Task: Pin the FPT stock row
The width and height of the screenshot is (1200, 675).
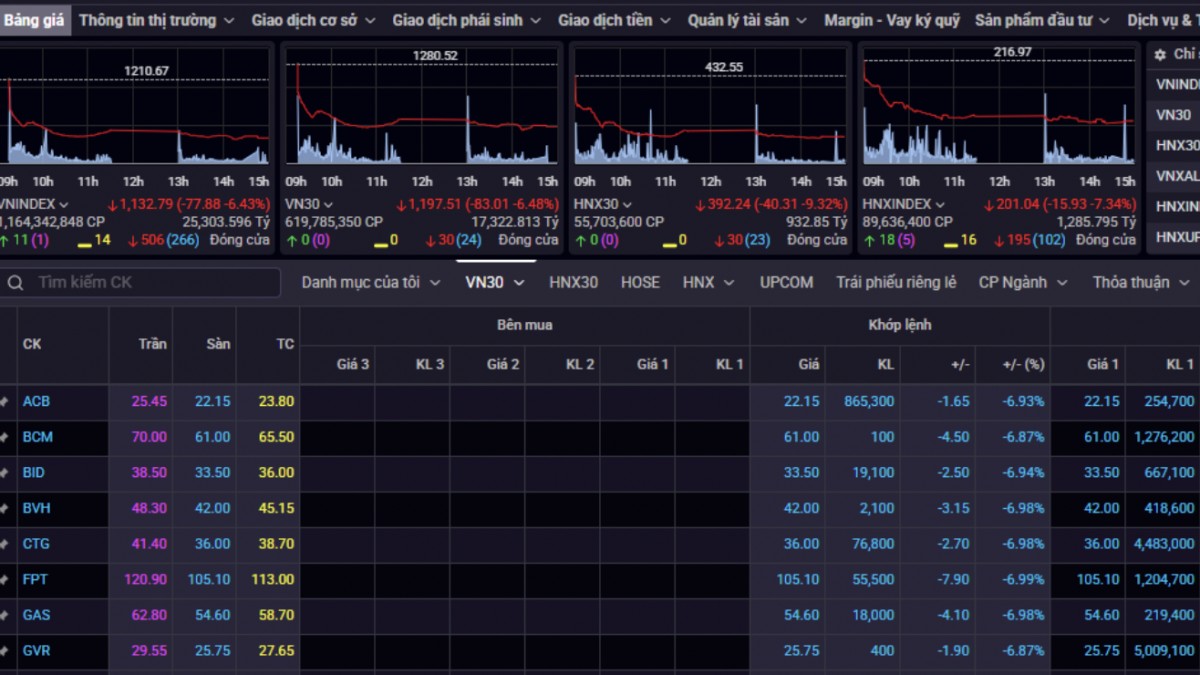Action: [5, 580]
